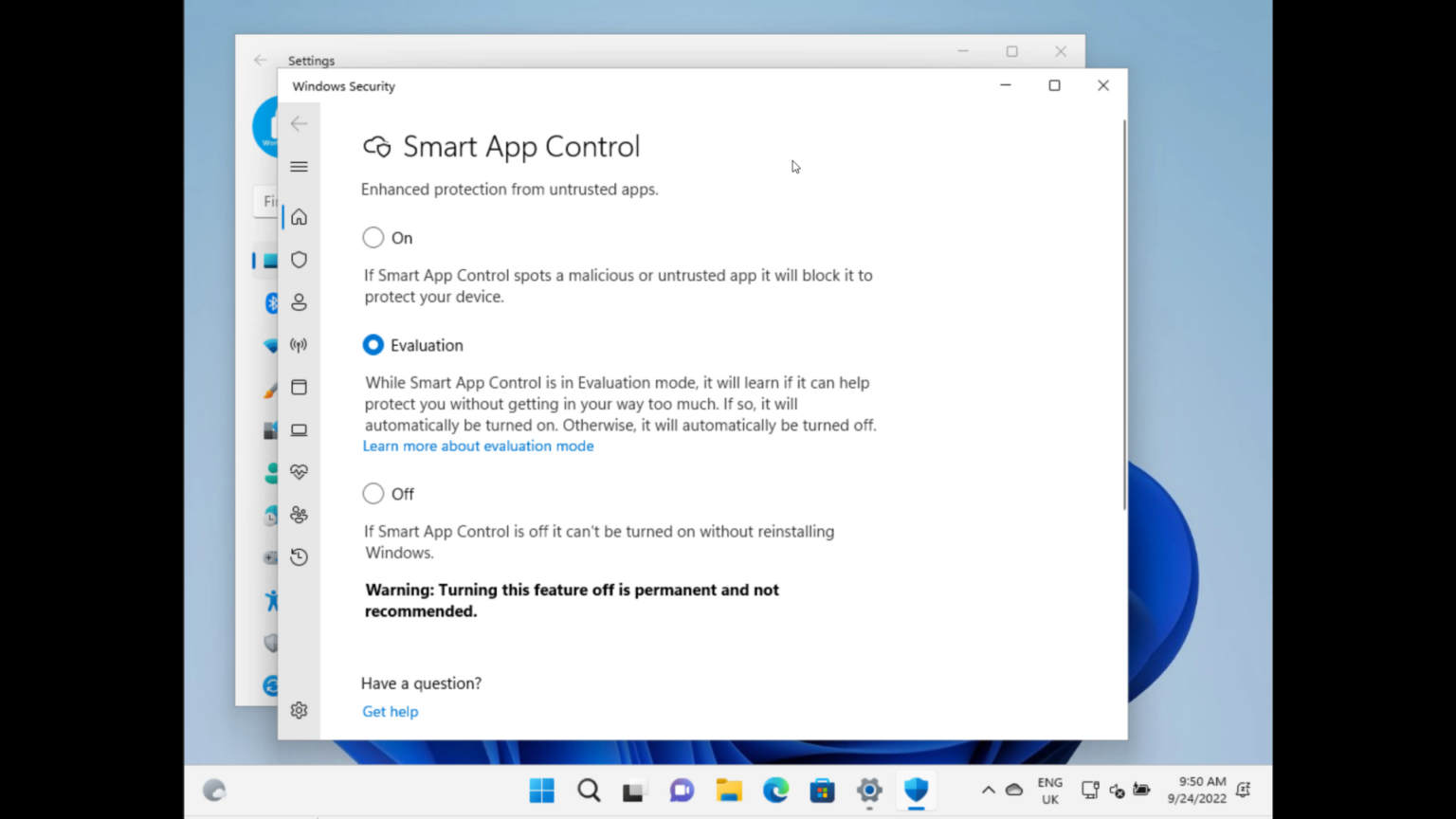Turn Smart App Control on

tap(373, 237)
